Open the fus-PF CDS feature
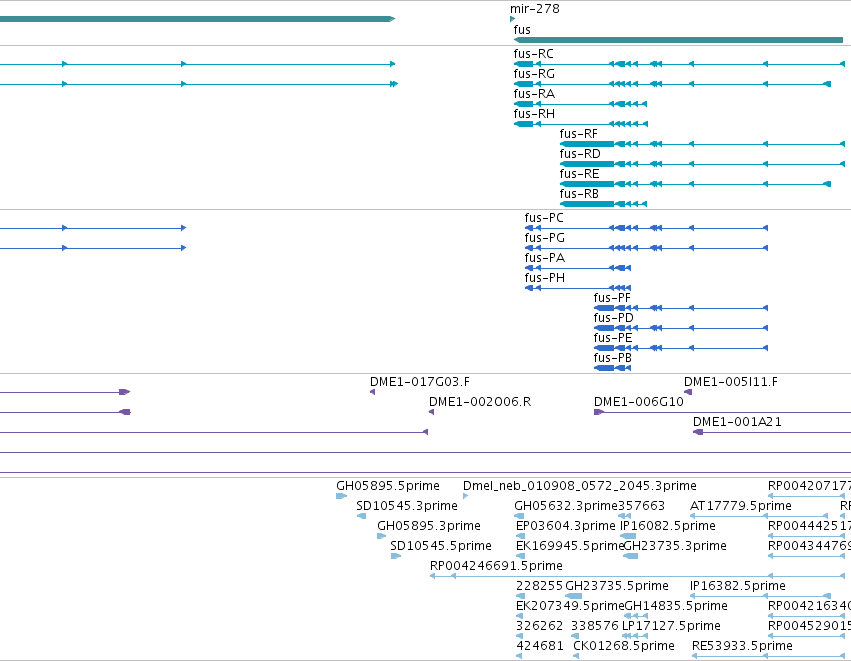 tap(681, 308)
